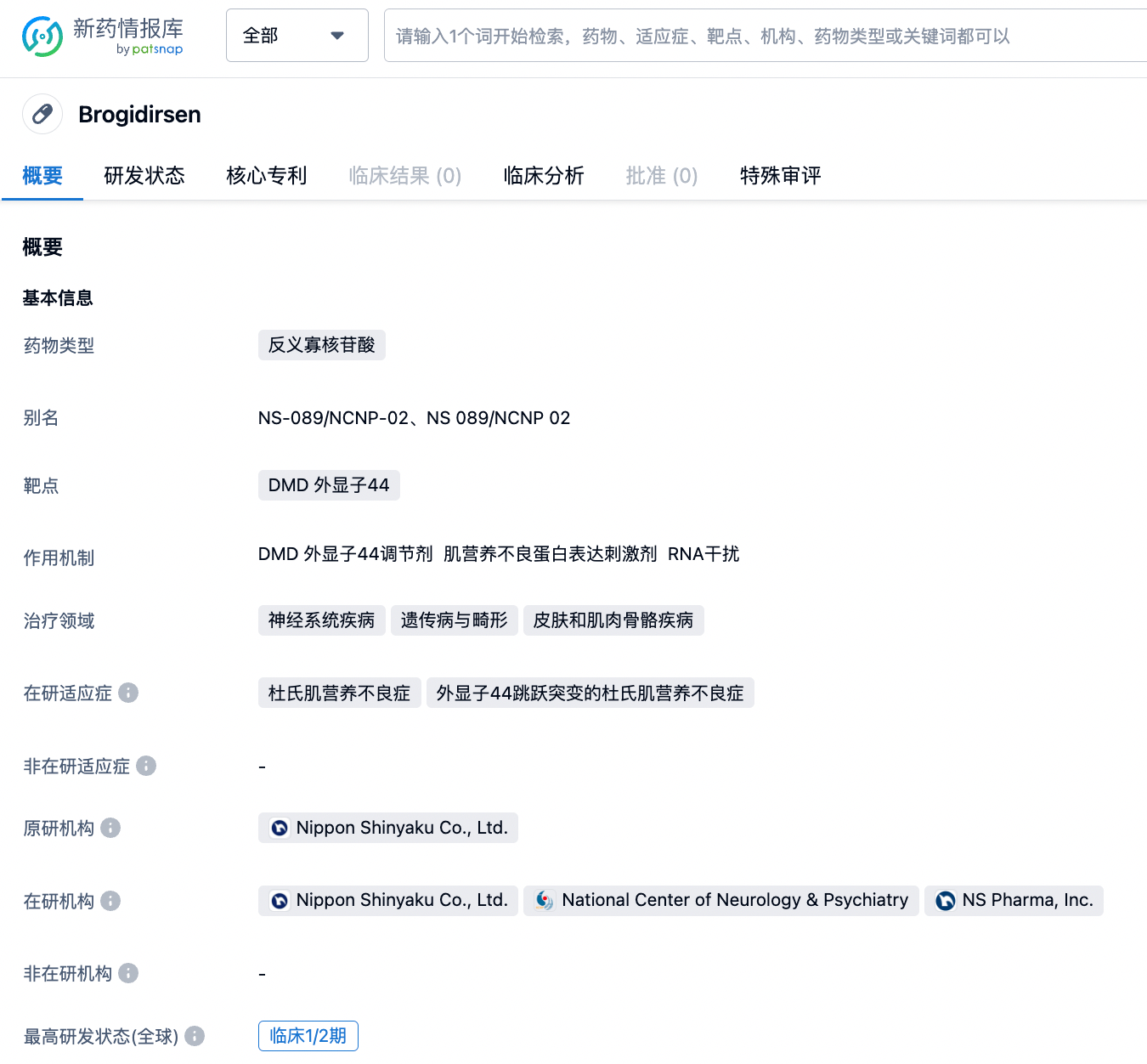
Task: Open the 神经系统疾病 therapeutic area tag
Action: (322, 620)
